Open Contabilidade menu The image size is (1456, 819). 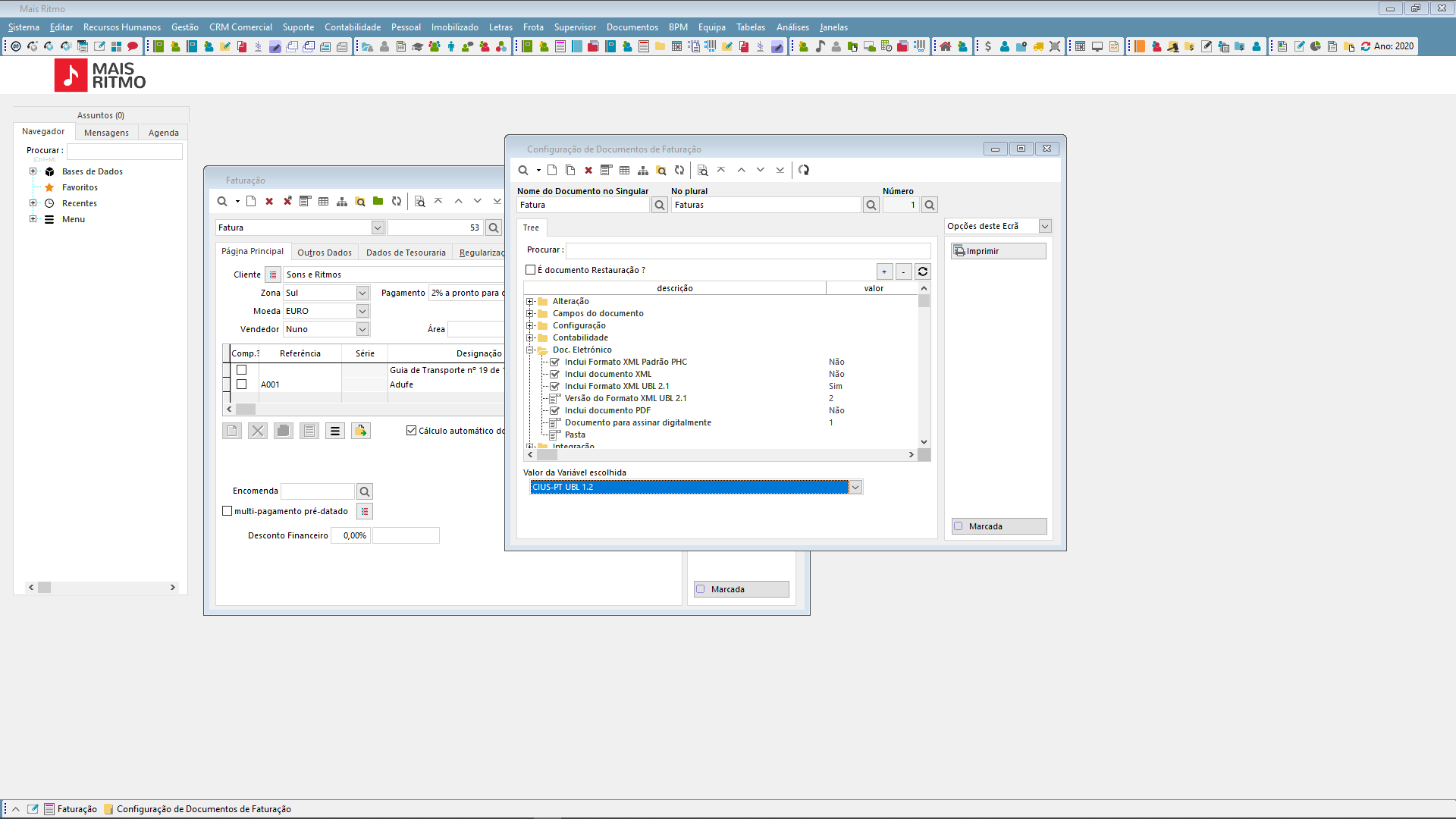click(x=353, y=27)
